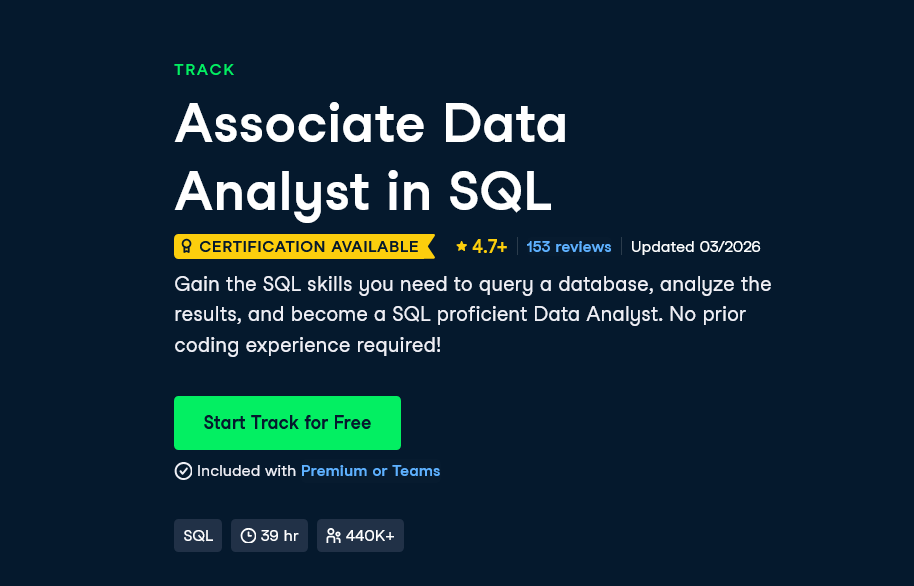Click the certification ribbon award icon
The image size is (914, 586).
(x=187, y=247)
